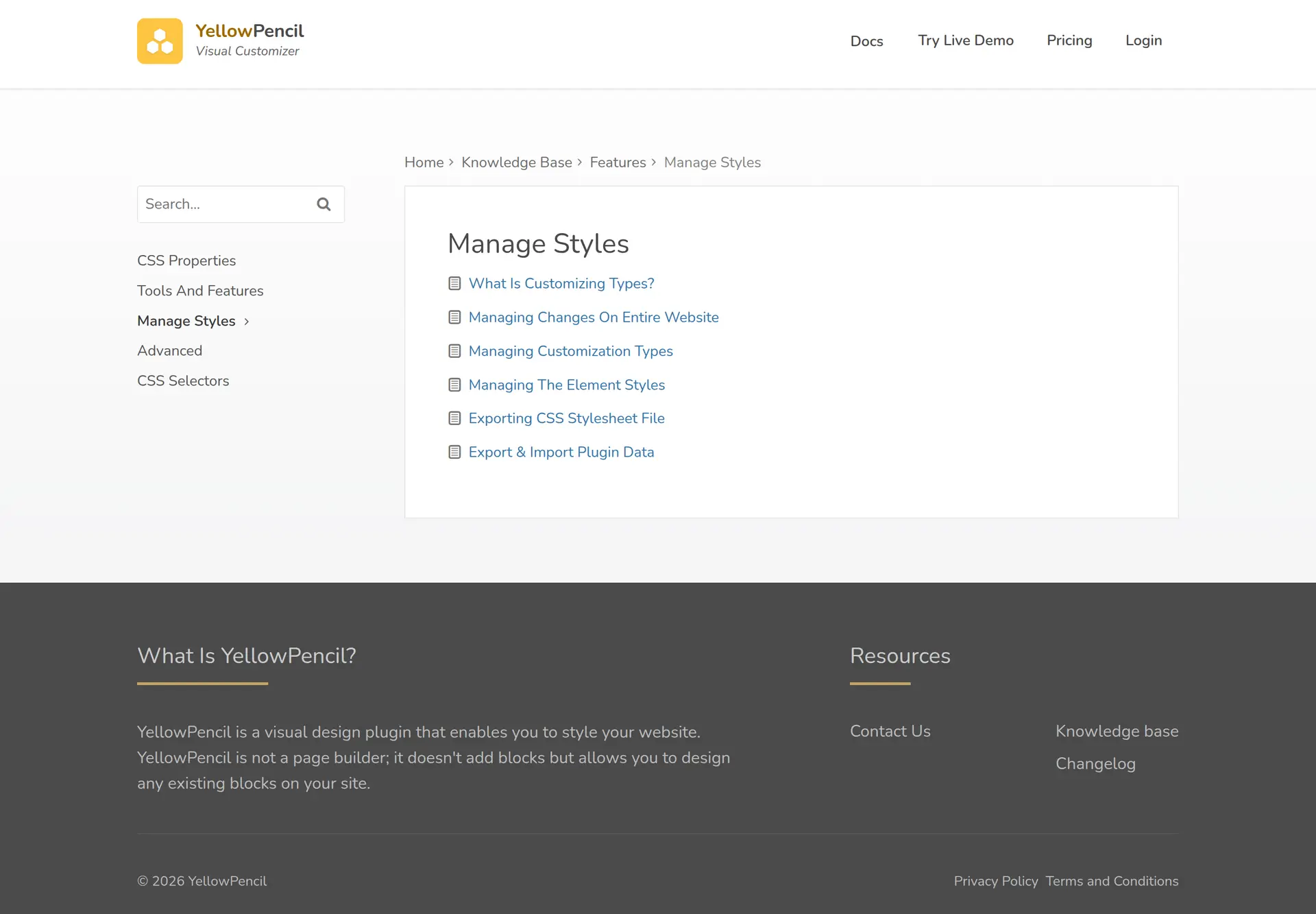Open Terms and Conditions link
Screen dimensions: 1316x914
coord(1112,881)
